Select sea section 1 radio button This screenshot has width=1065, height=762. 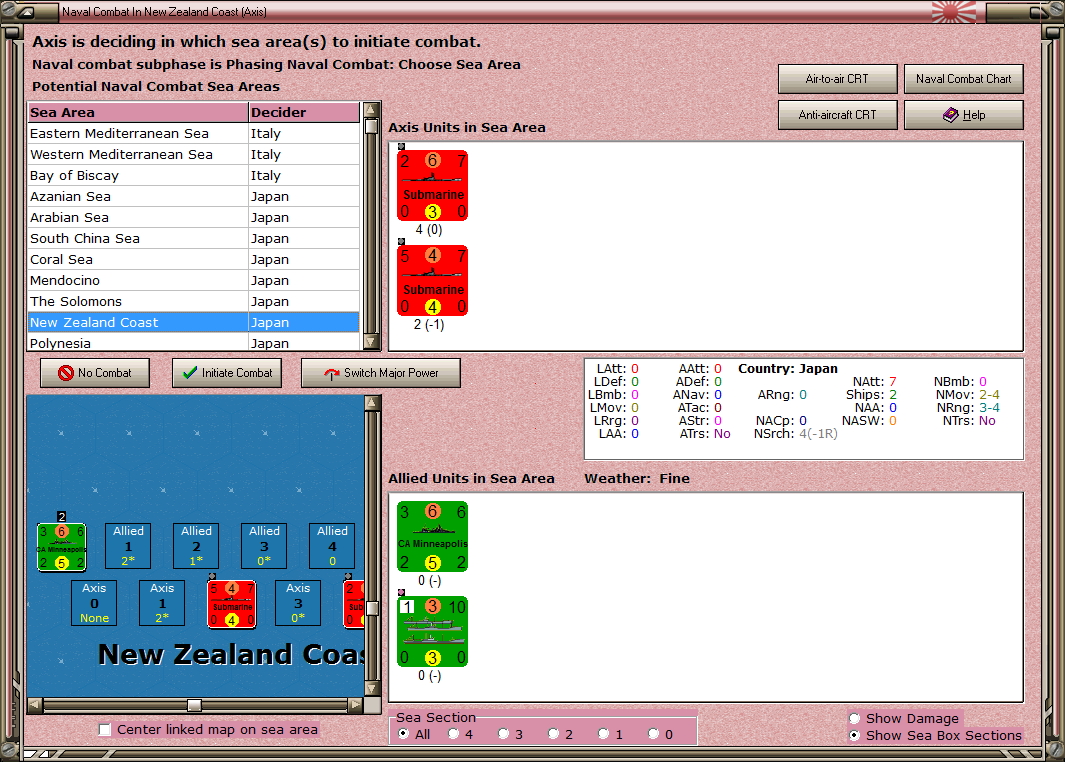pos(603,734)
